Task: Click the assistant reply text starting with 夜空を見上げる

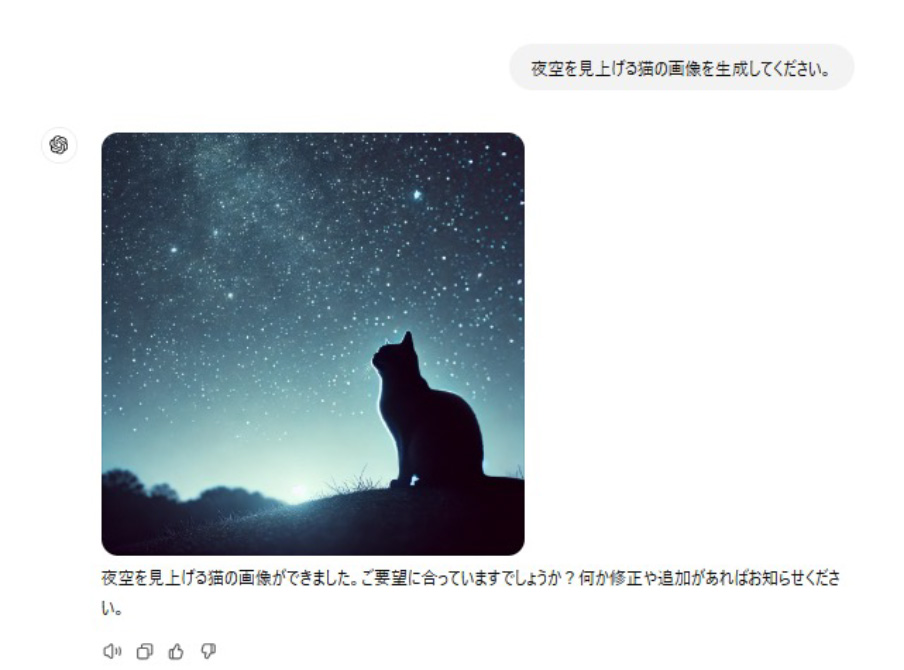Action: coord(470,593)
